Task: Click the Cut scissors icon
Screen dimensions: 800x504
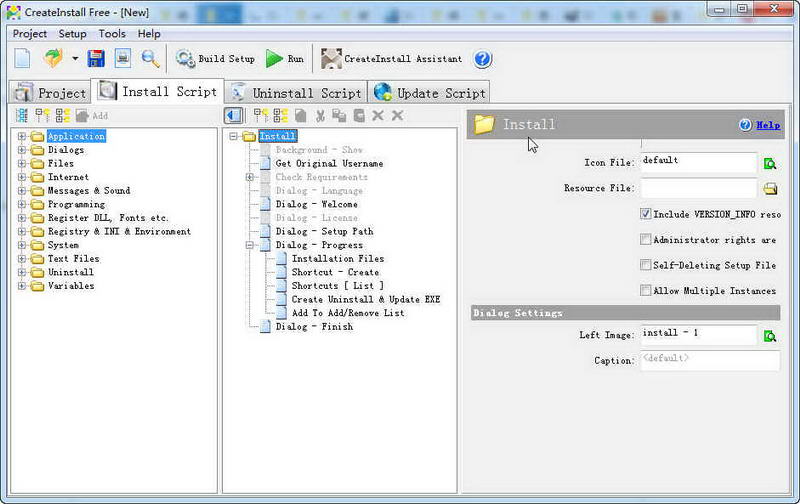Action: pyautogui.click(x=320, y=116)
